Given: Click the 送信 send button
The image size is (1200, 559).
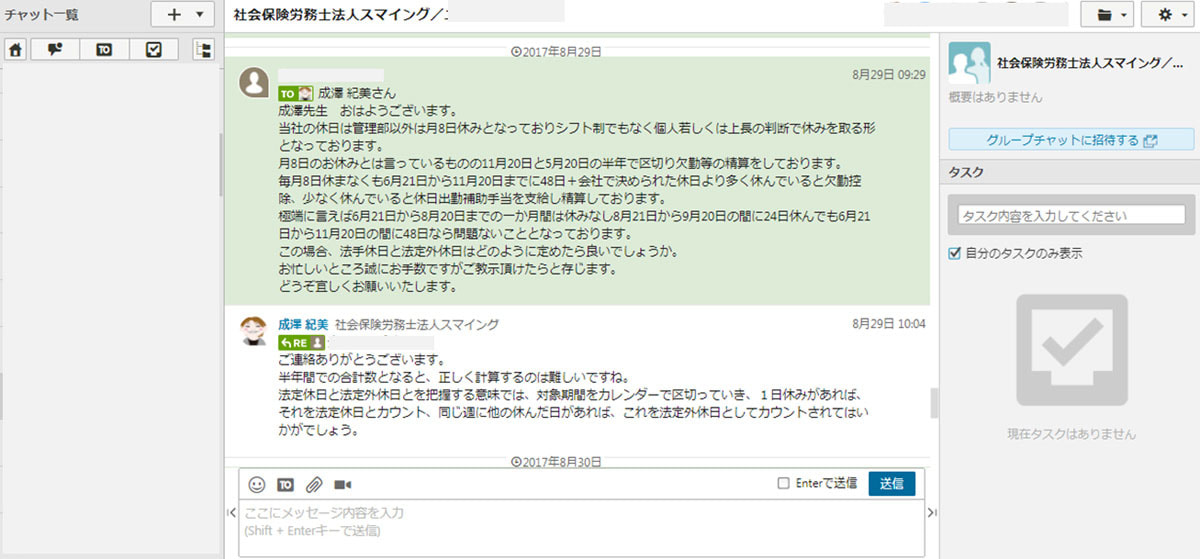Looking at the screenshot, I should click(x=891, y=483).
